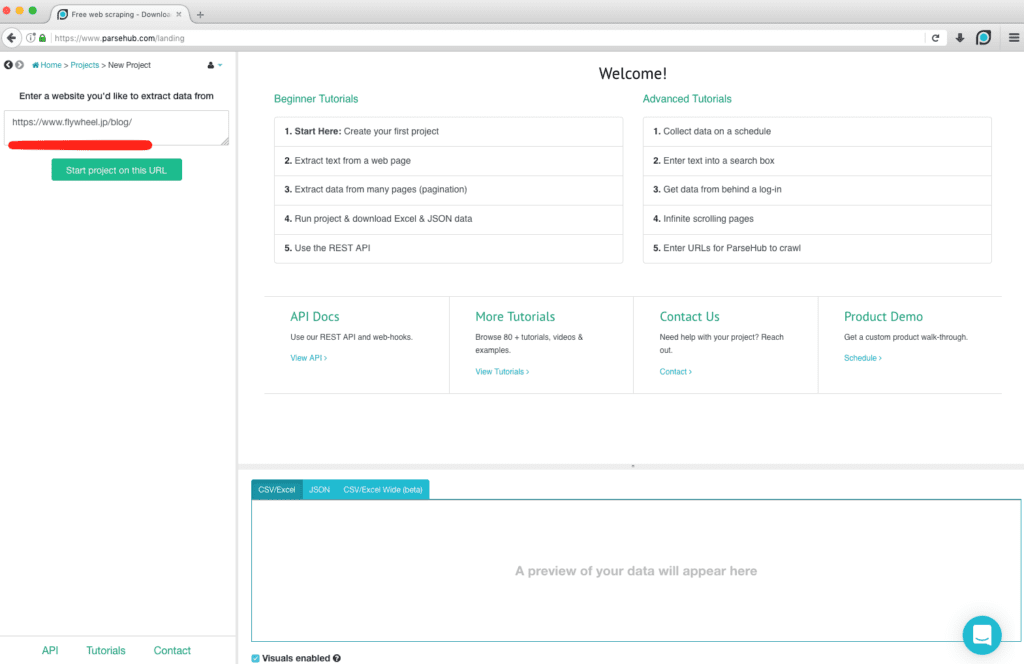The width and height of the screenshot is (1024, 664).
Task: Toggle the Visuals enabled checkbox
Action: [x=255, y=658]
